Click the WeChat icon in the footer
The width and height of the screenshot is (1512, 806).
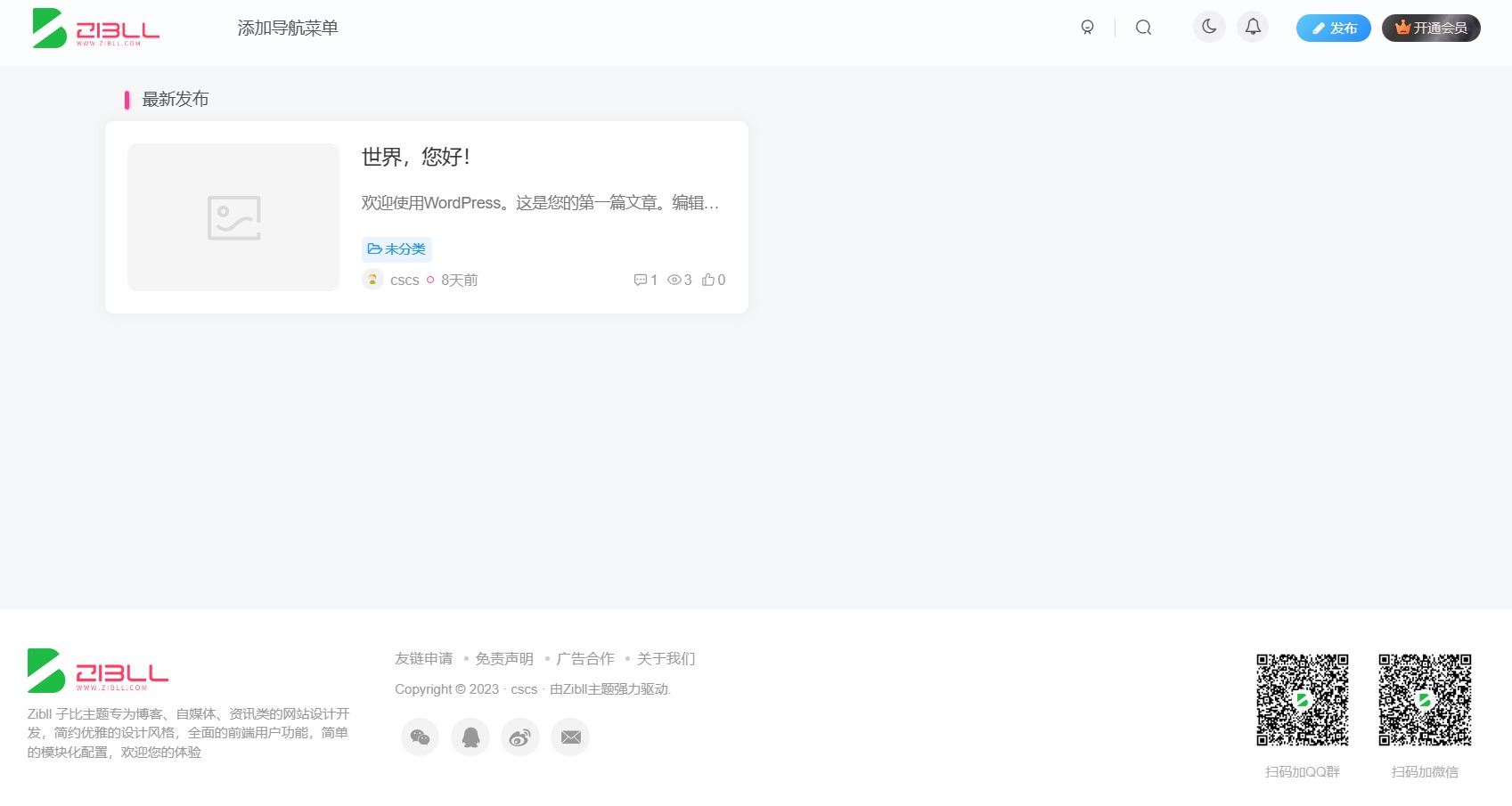[420, 737]
